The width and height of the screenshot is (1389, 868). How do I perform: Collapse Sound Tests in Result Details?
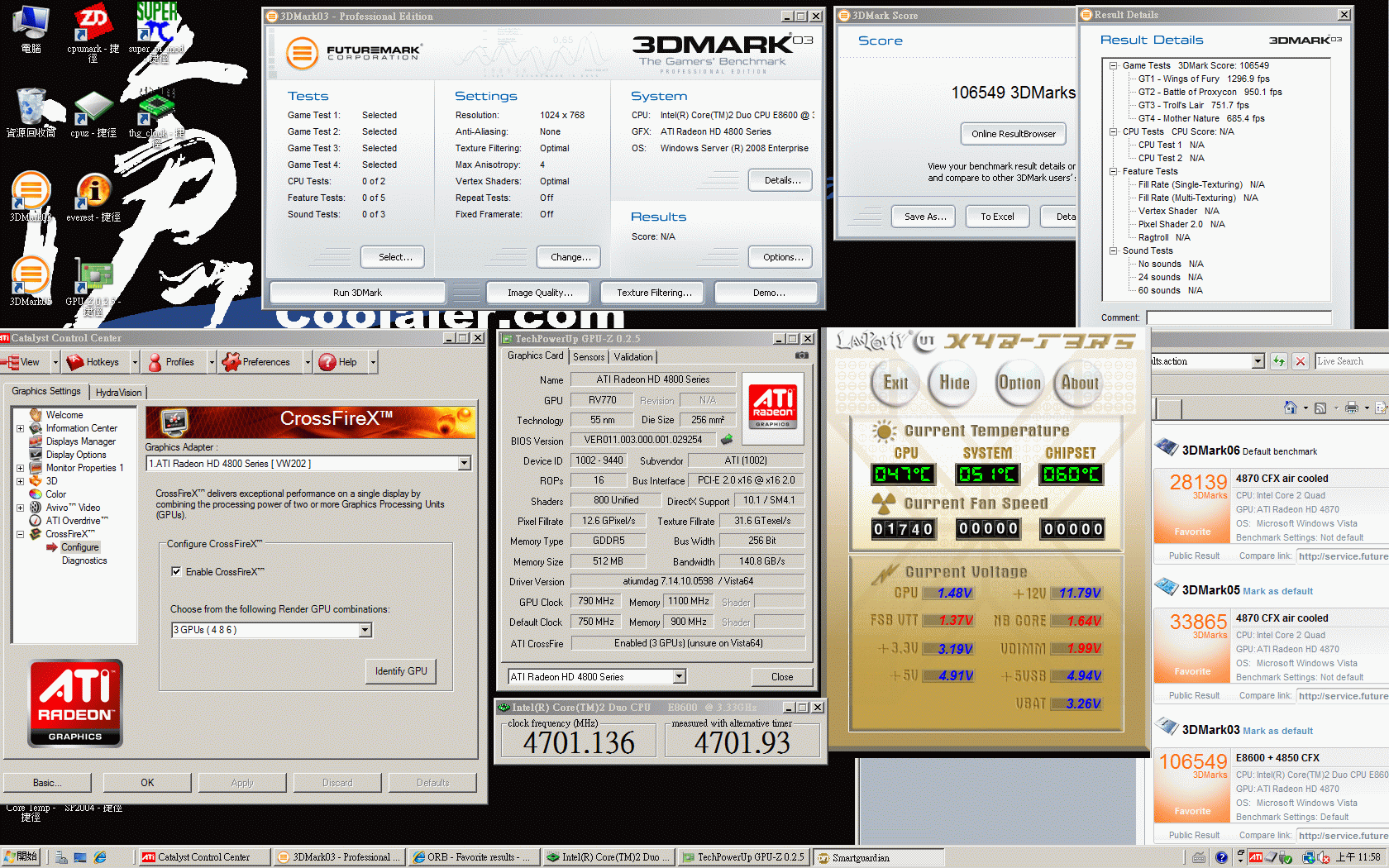tap(1113, 250)
